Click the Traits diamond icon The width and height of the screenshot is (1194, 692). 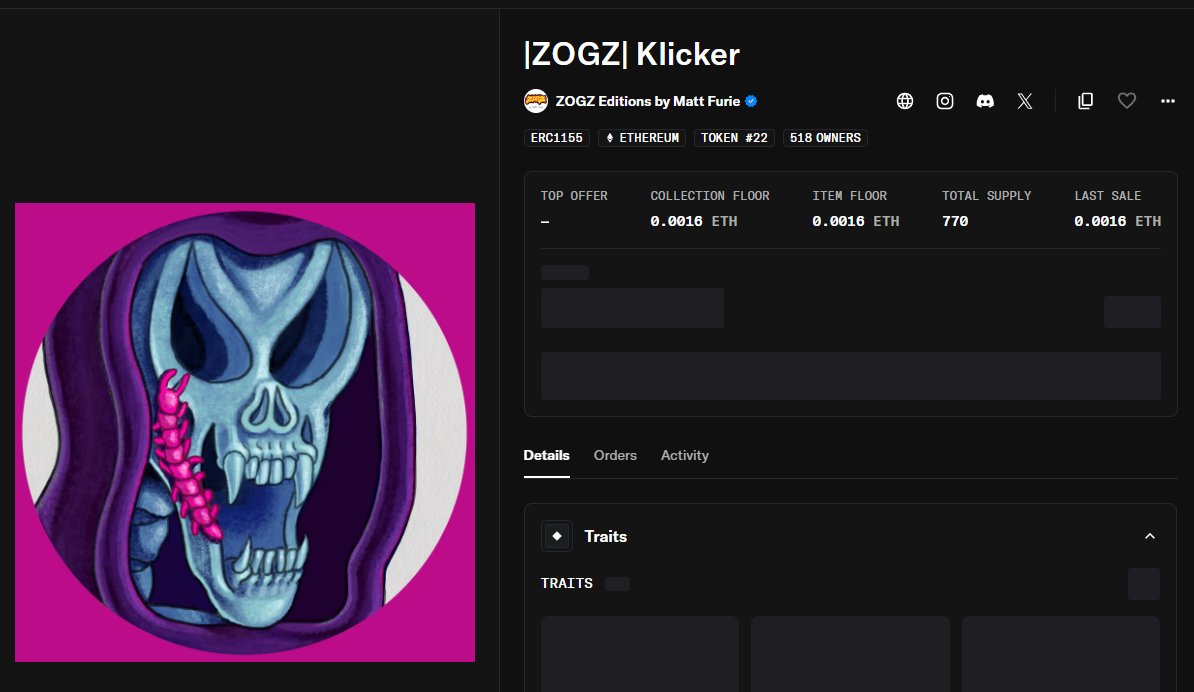pyautogui.click(x=557, y=536)
